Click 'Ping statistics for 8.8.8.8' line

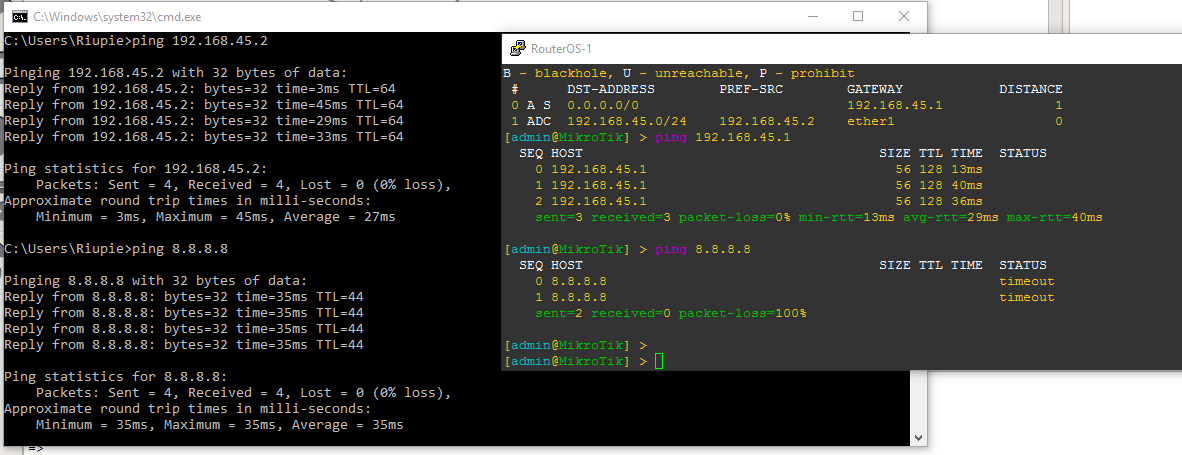[115, 377]
